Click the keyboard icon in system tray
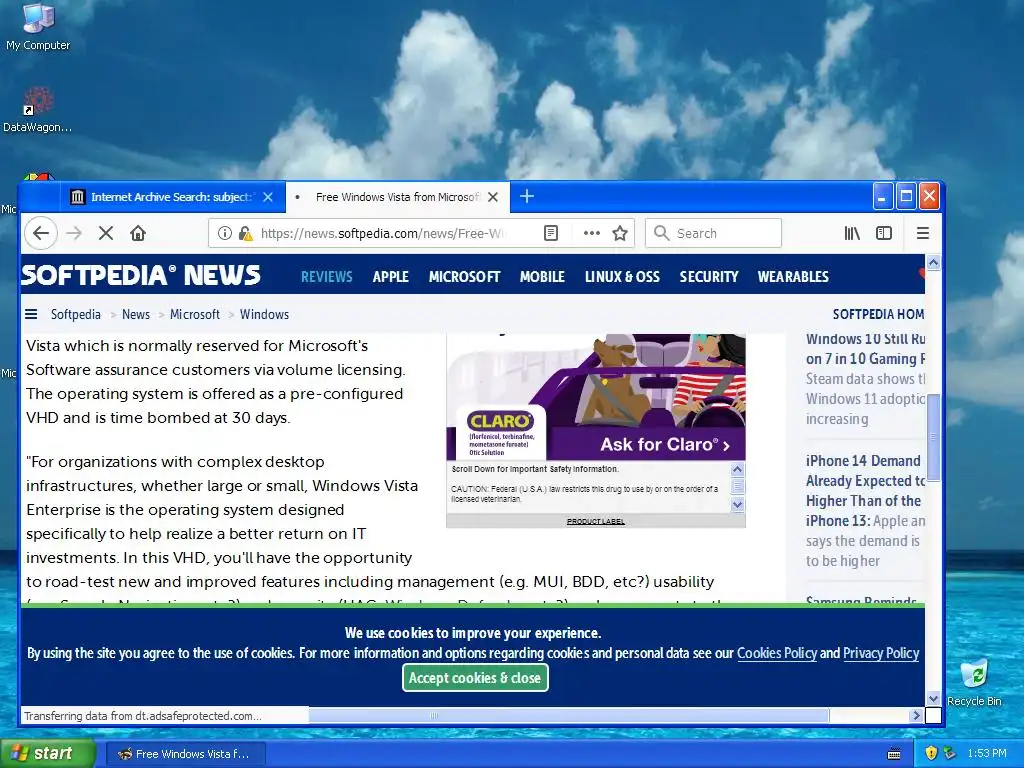This screenshot has width=1024, height=768. [894, 754]
